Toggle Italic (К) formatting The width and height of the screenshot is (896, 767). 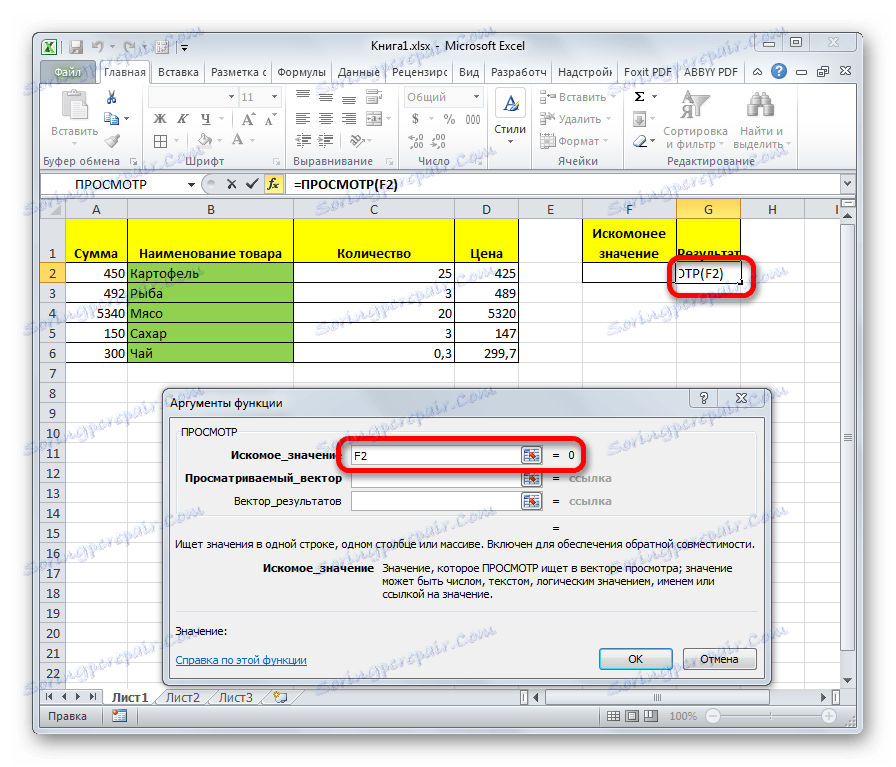(x=182, y=119)
